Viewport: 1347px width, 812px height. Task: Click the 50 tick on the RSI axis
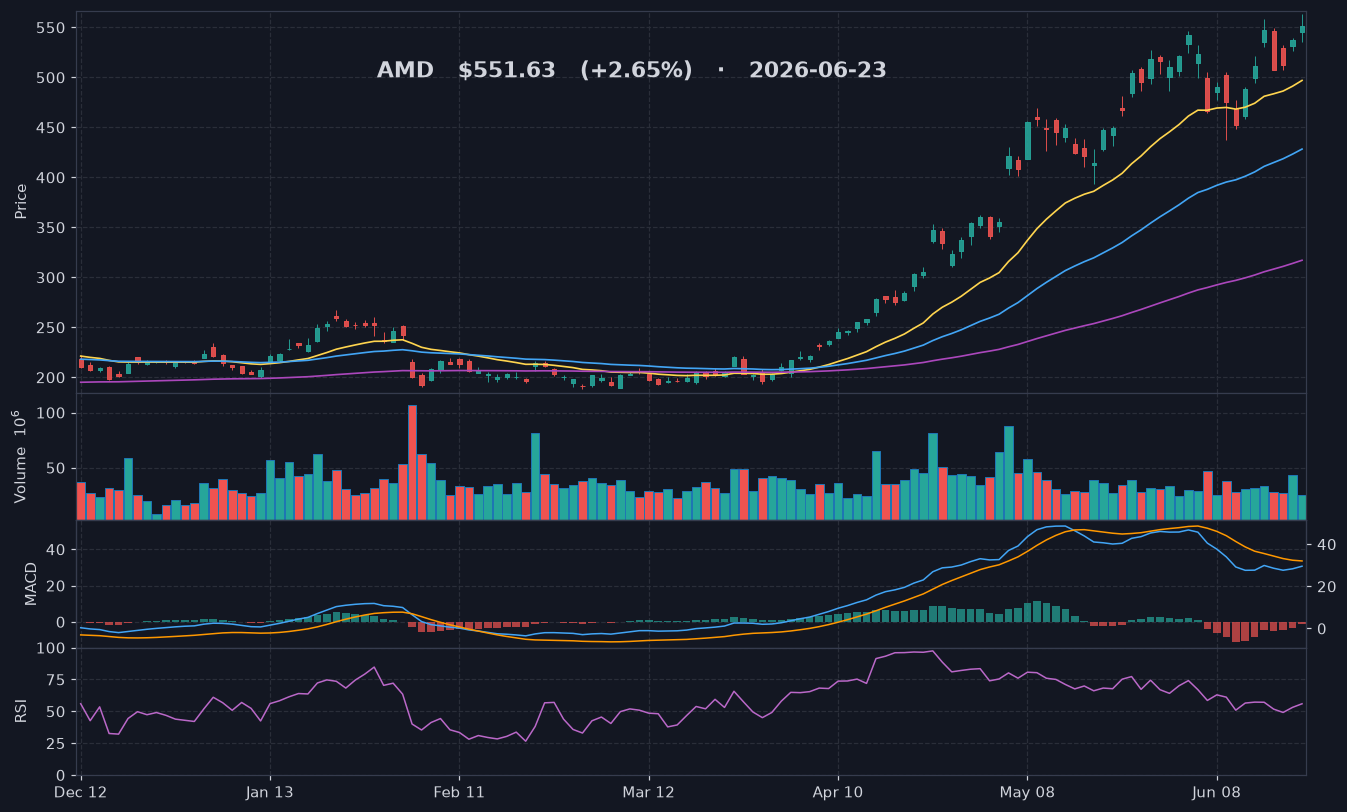click(x=57, y=712)
